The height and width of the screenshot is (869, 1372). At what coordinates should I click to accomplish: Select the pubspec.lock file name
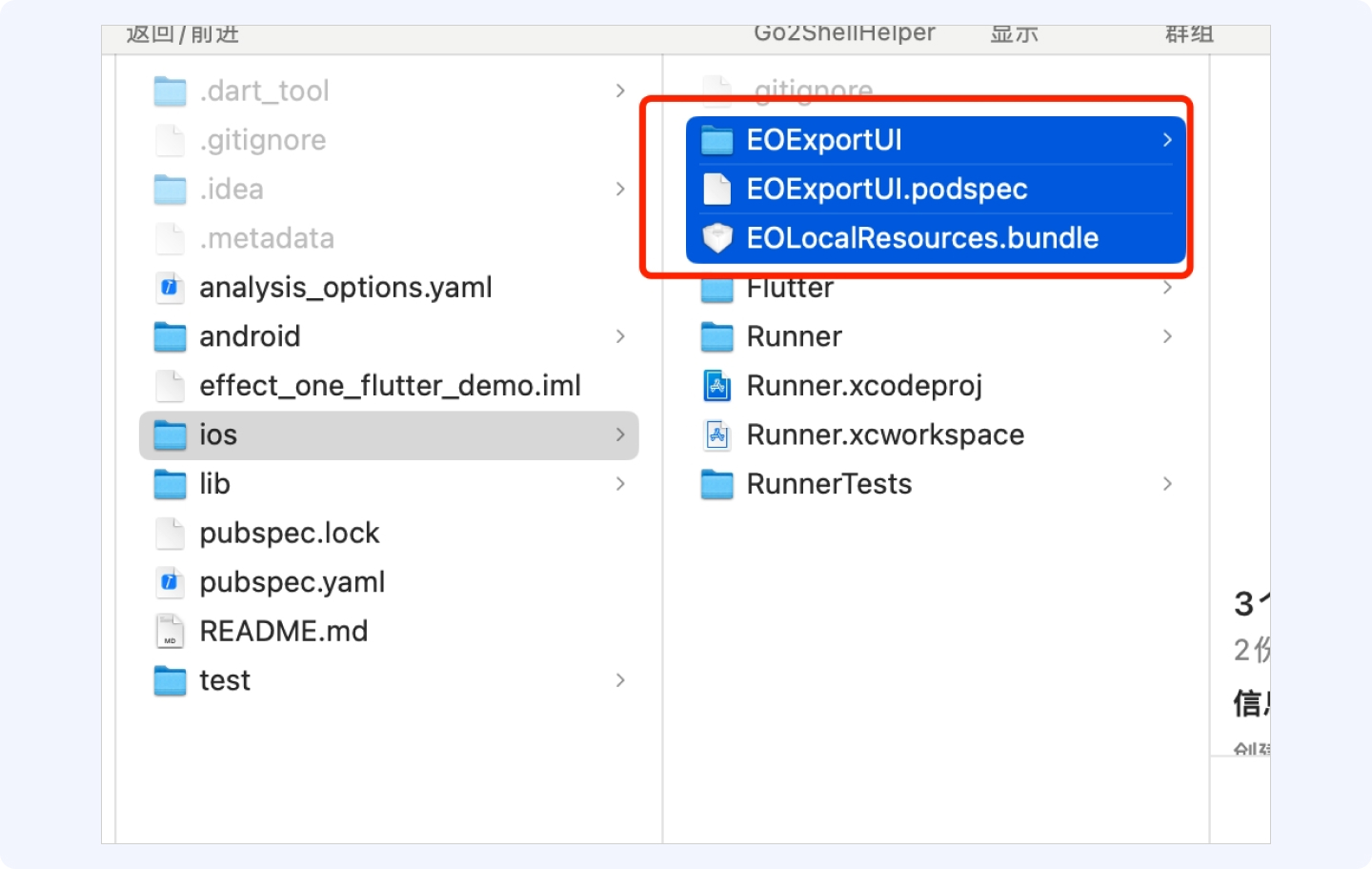click(x=290, y=534)
